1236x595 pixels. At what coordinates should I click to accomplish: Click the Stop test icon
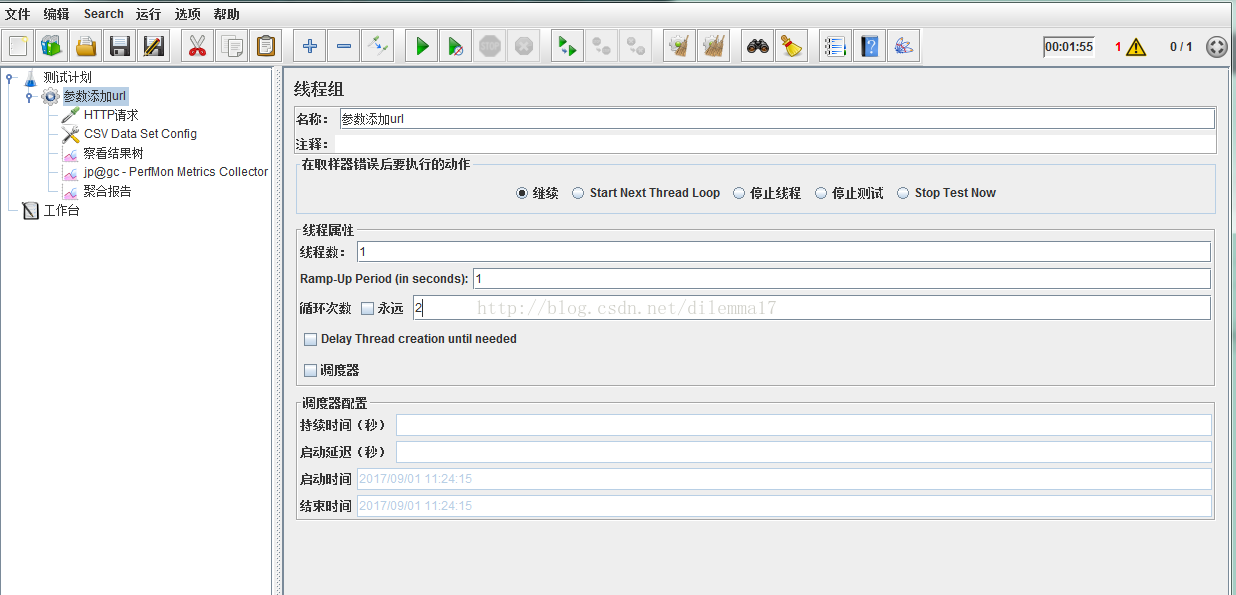[x=489, y=46]
